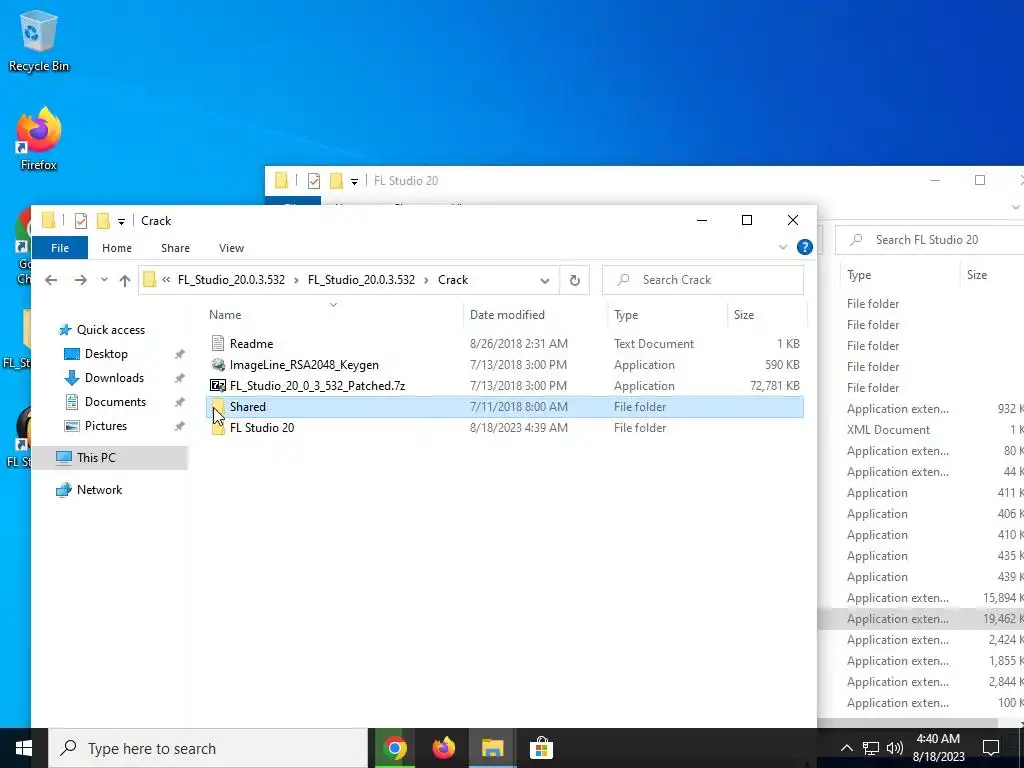The width and height of the screenshot is (1024, 768).
Task: Show hidden system tray icons
Action: [x=846, y=748]
